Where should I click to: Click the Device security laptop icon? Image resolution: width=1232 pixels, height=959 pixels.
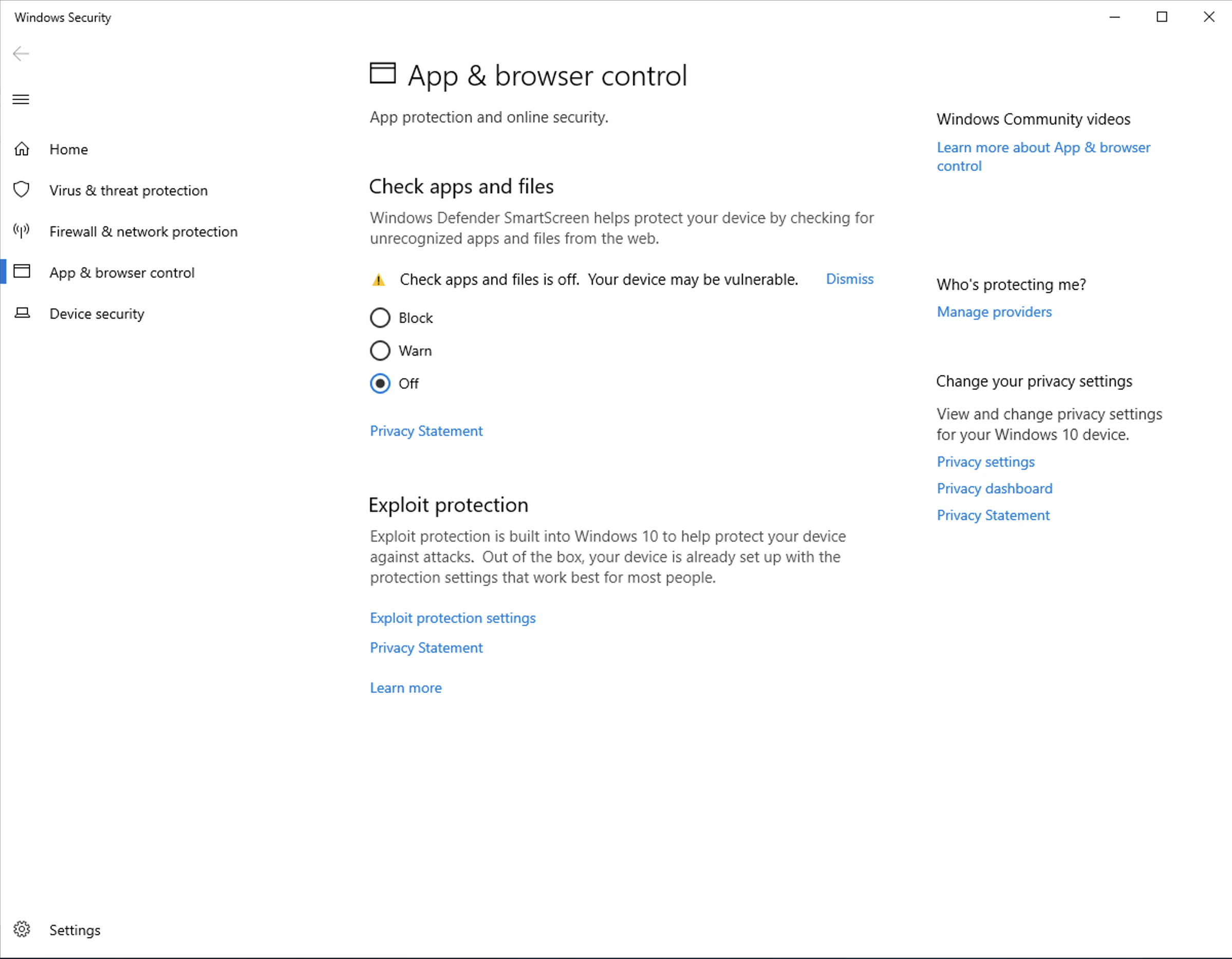(22, 312)
